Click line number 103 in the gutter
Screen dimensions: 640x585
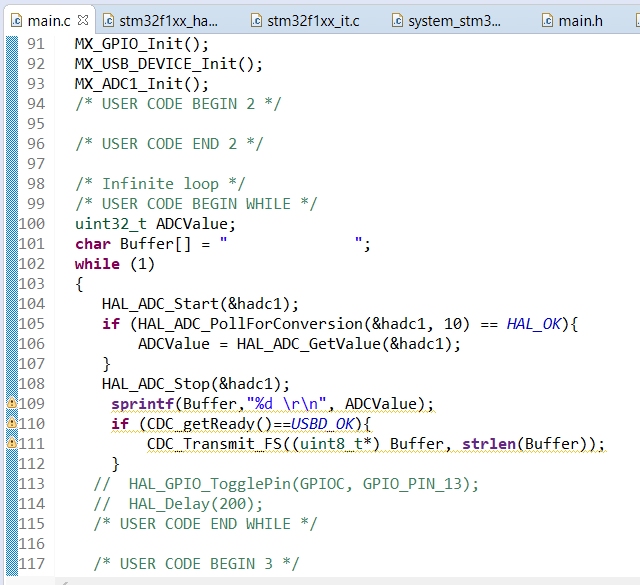coord(32,284)
